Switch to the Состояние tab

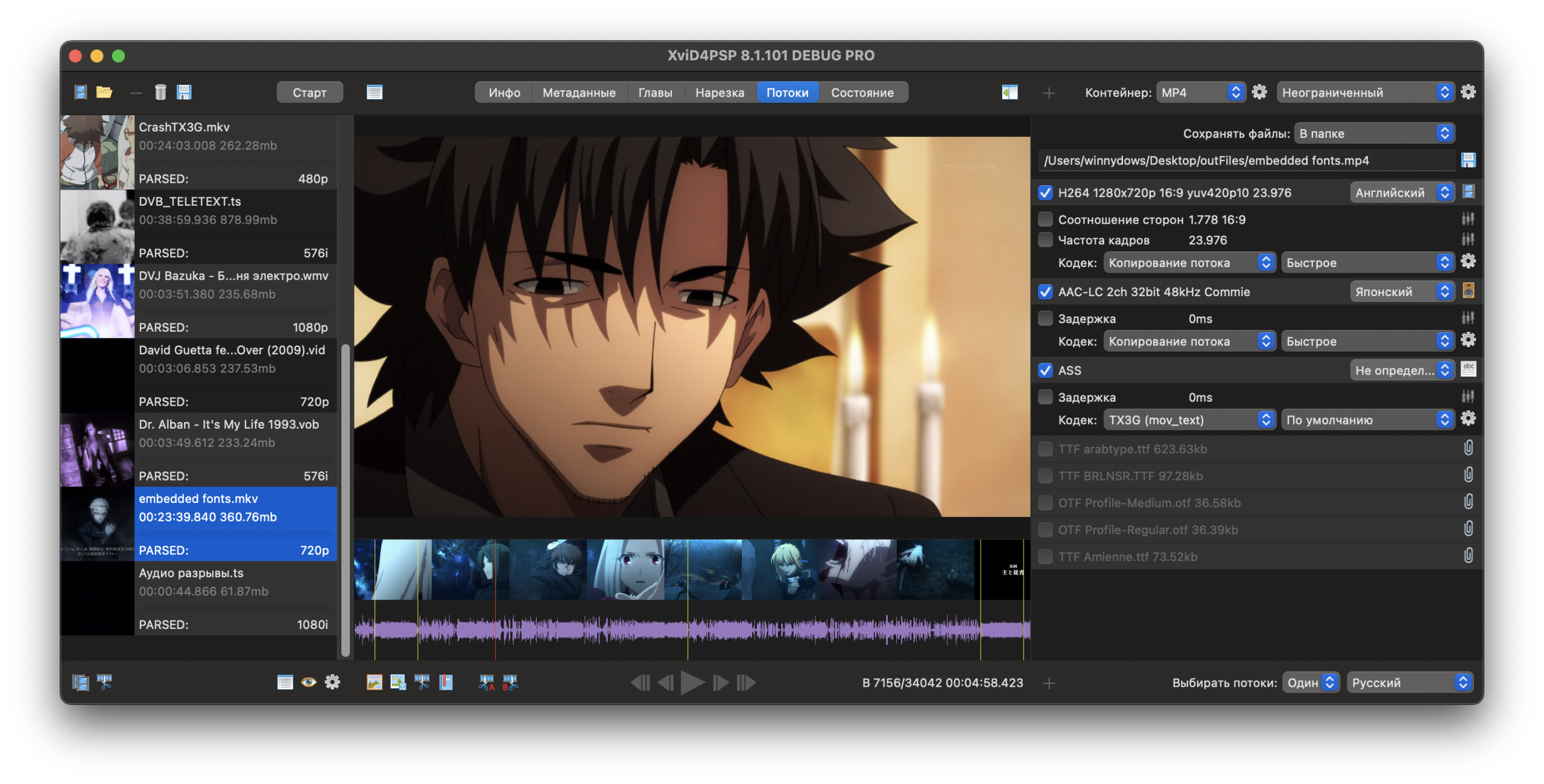pos(862,92)
